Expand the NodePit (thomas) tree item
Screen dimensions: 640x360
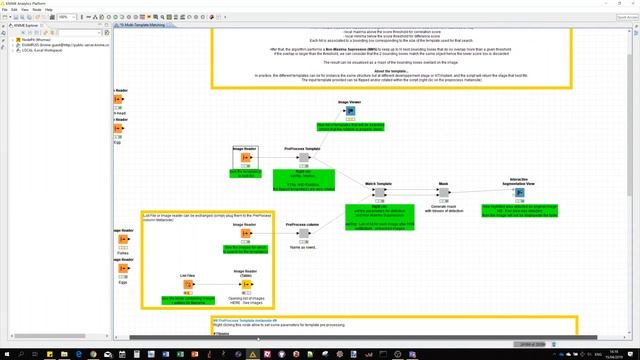13,40
